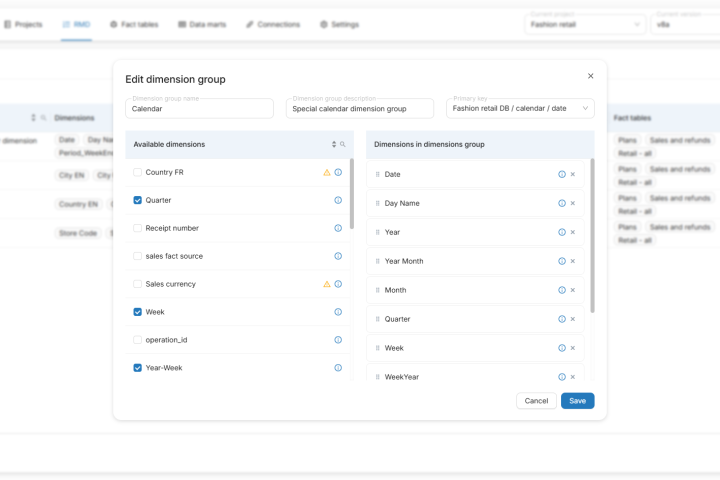Viewport: 720px width, 480px height.
Task: Open info icon for Week in available dimensions
Action: (x=338, y=312)
